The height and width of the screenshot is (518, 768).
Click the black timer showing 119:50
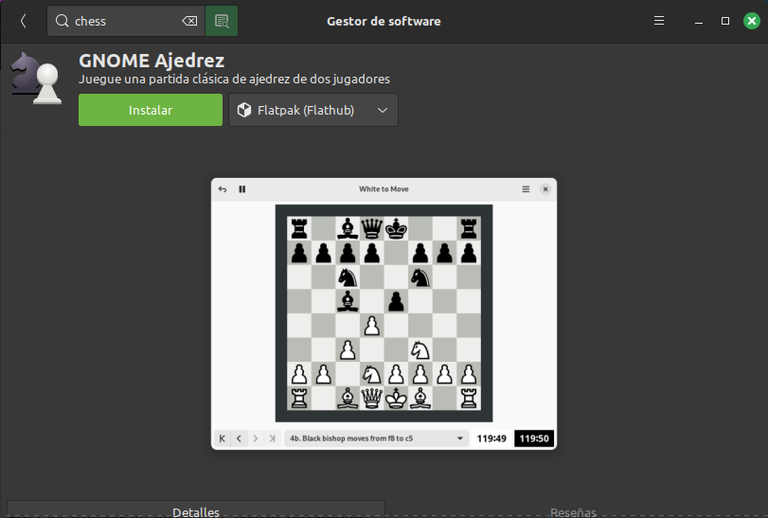pyautogui.click(x=534, y=438)
